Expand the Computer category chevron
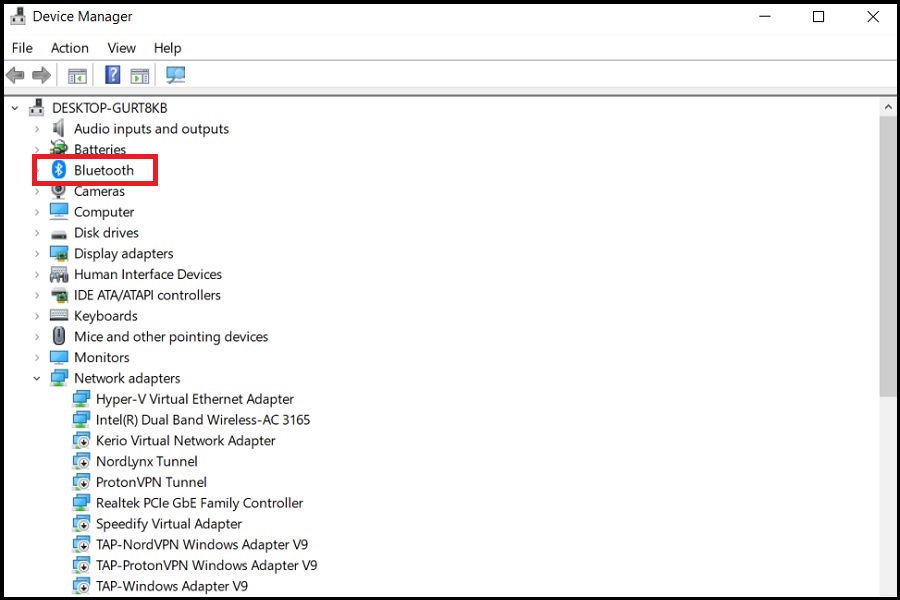Viewport: 900px width, 600px height. click(x=37, y=212)
